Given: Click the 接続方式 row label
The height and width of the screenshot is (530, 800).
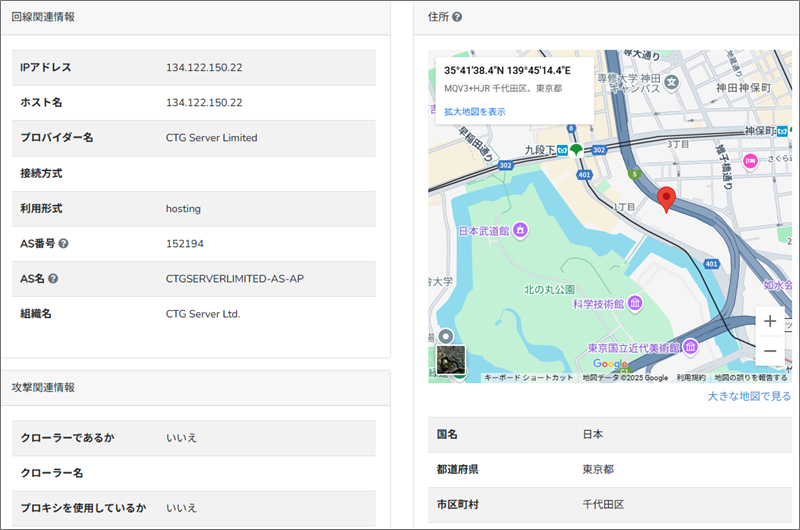Looking at the screenshot, I should pos(41,173).
